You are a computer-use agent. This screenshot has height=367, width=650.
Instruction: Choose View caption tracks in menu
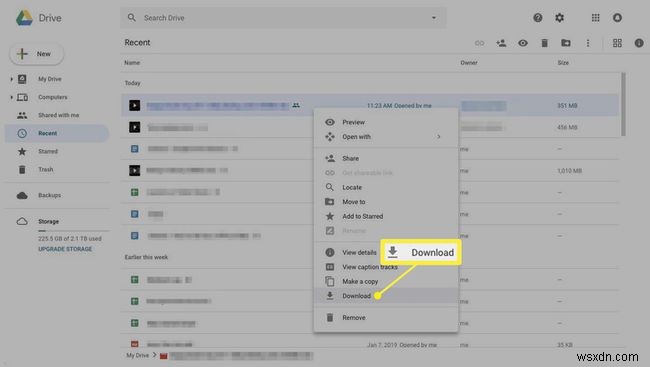tap(386, 267)
